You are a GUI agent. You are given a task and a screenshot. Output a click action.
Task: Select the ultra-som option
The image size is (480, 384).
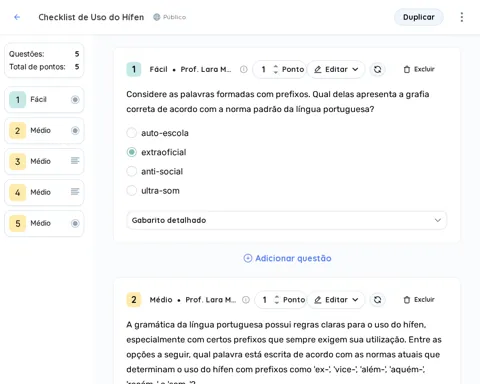coord(132,191)
